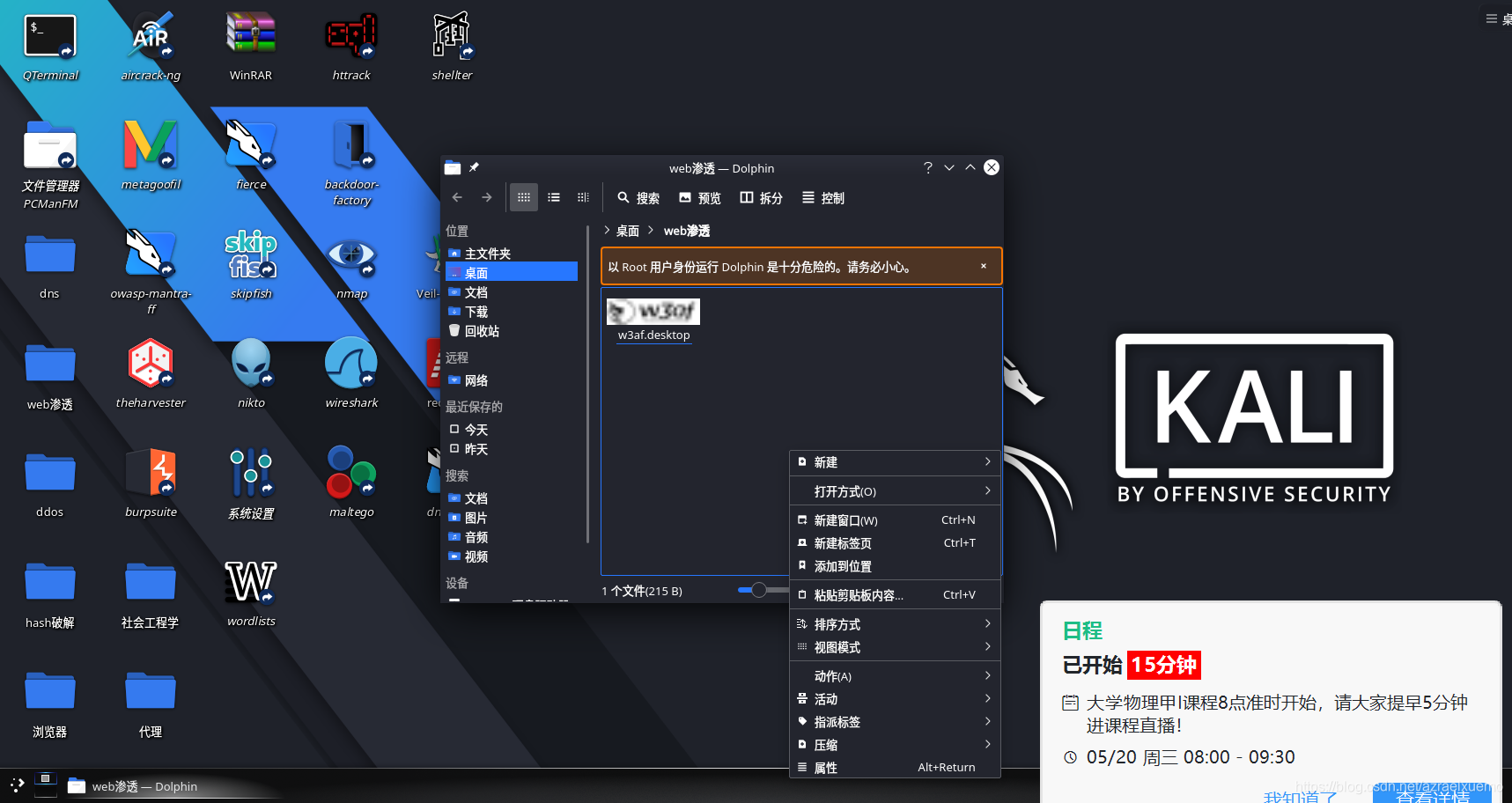
Task: Toggle the 预览 preview button
Action: 700,198
